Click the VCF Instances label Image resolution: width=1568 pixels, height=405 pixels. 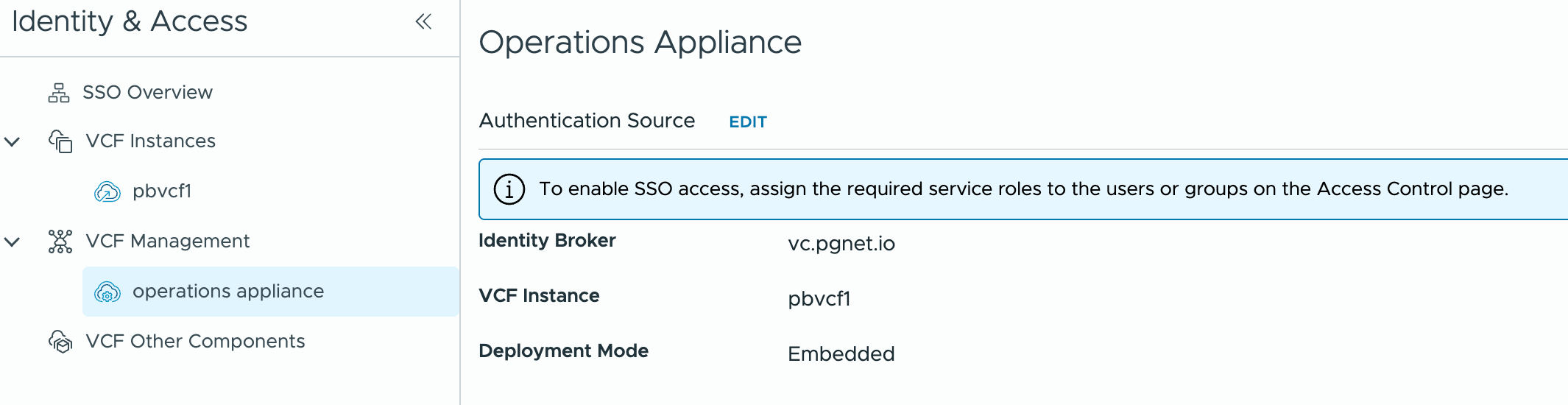tap(150, 141)
